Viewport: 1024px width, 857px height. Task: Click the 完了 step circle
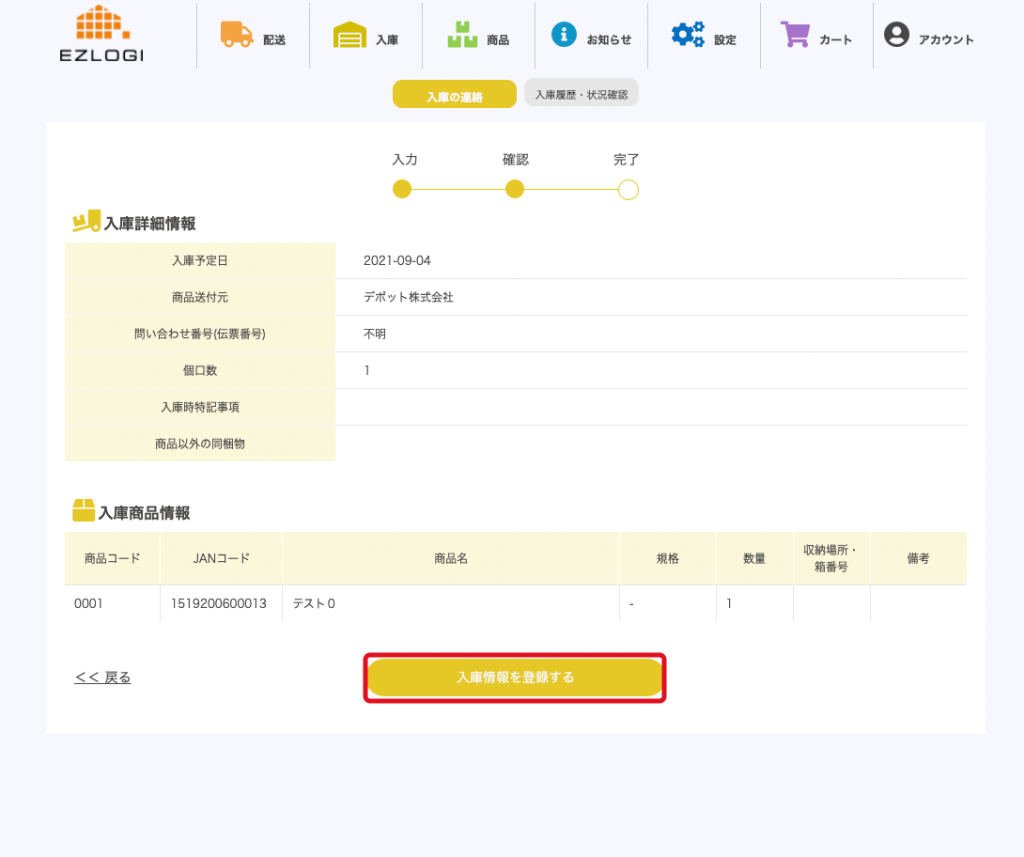(x=628, y=189)
